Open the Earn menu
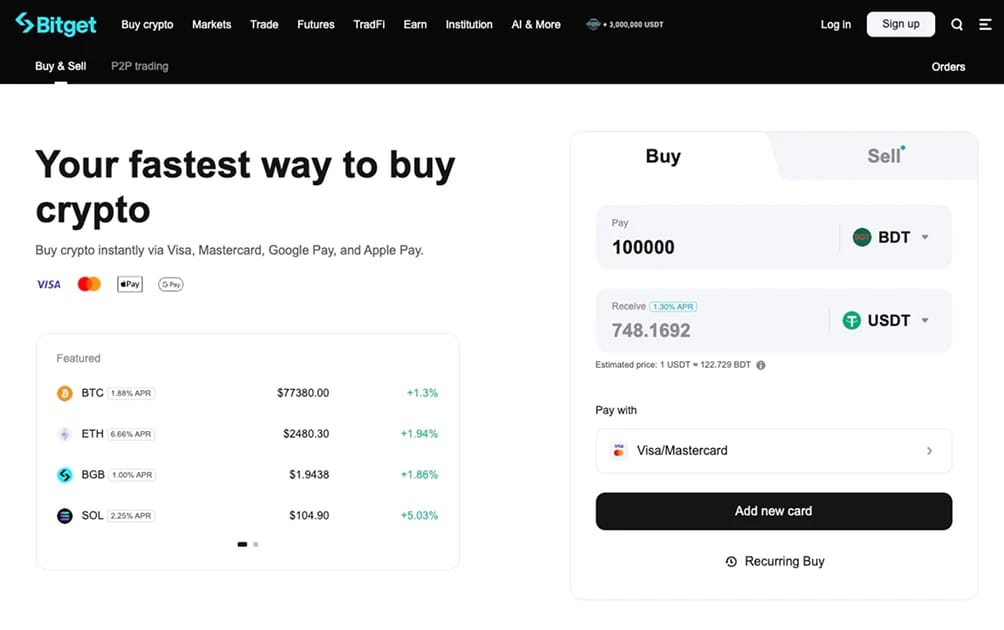Viewport: 1004px width, 630px height. (x=415, y=24)
